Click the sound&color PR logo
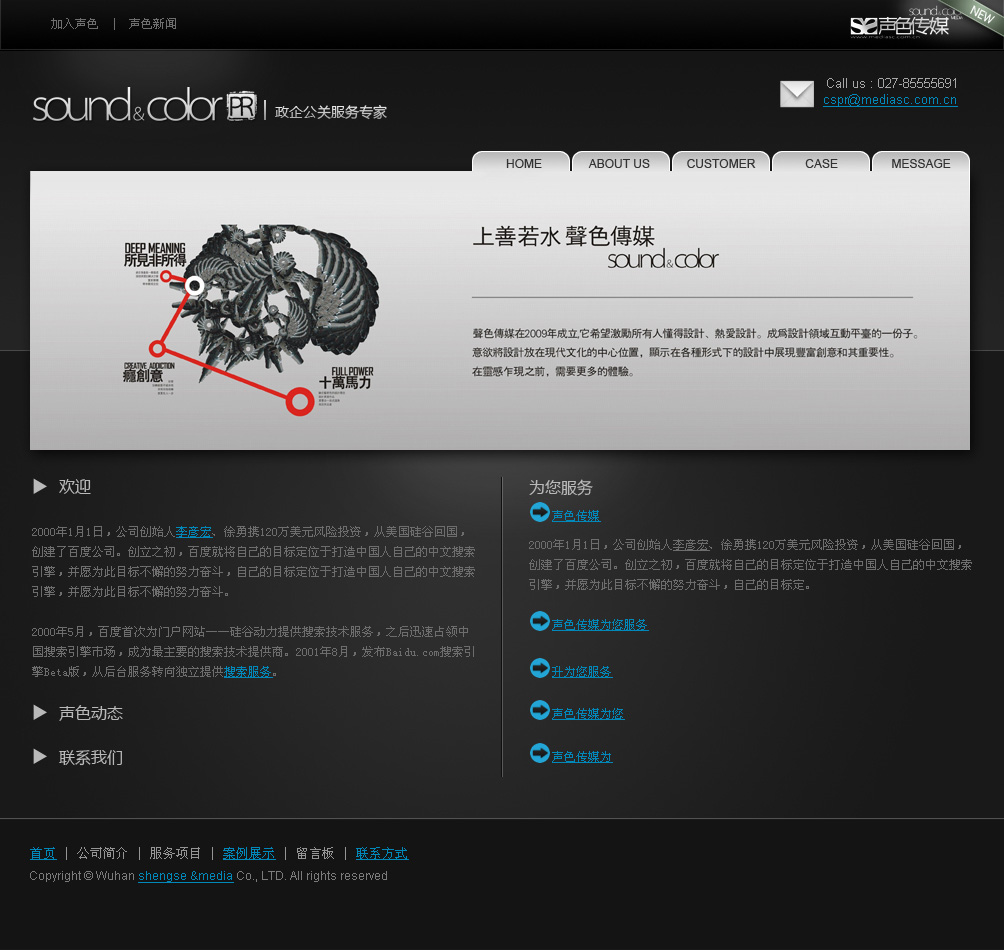This screenshot has width=1004, height=950. 145,106
